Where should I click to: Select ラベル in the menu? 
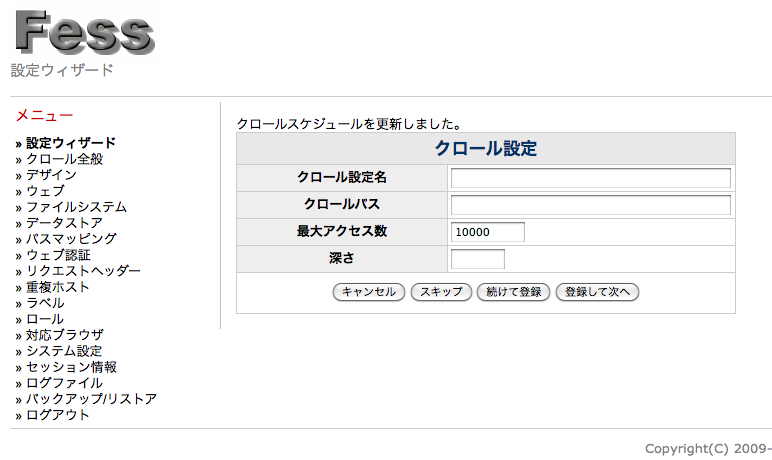45,303
